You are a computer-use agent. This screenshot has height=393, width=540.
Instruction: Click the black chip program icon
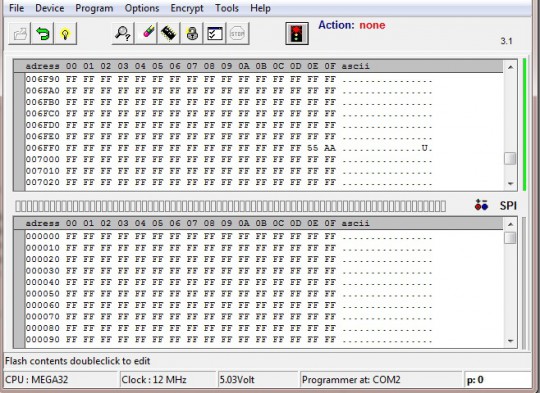[x=169, y=33]
